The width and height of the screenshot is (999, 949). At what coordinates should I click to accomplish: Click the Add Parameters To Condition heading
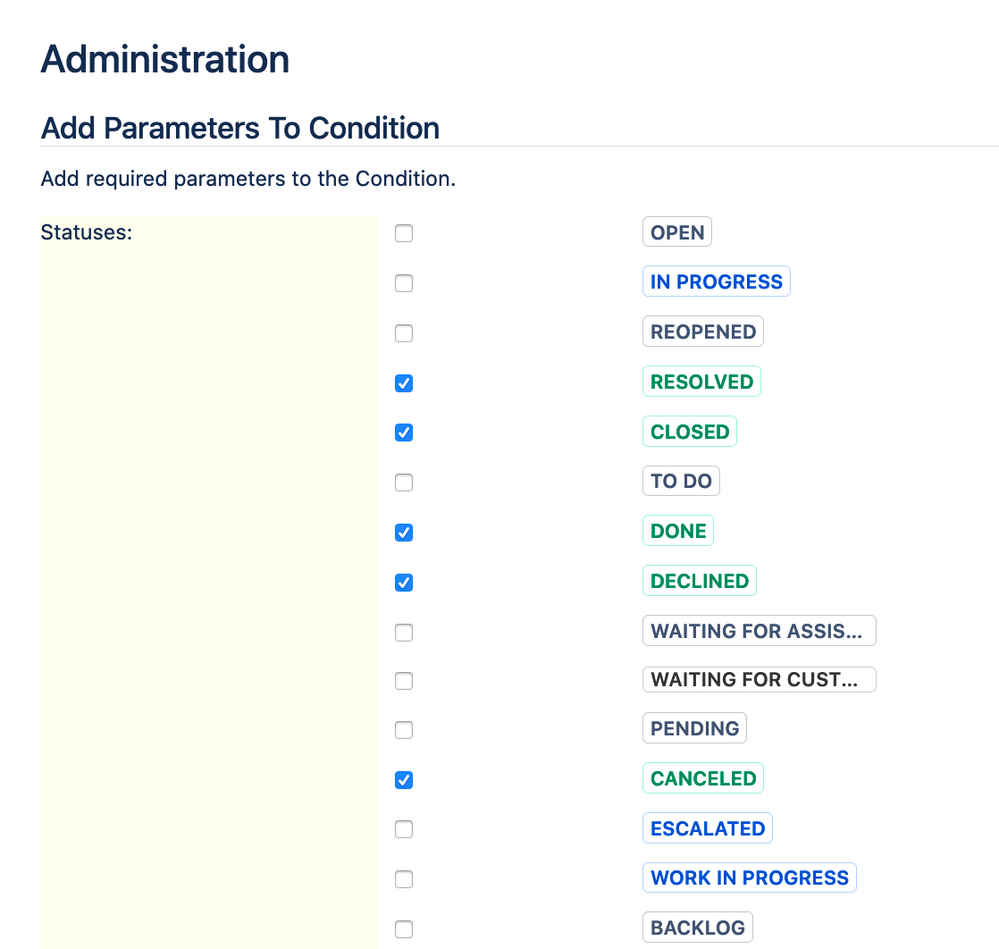point(239,128)
